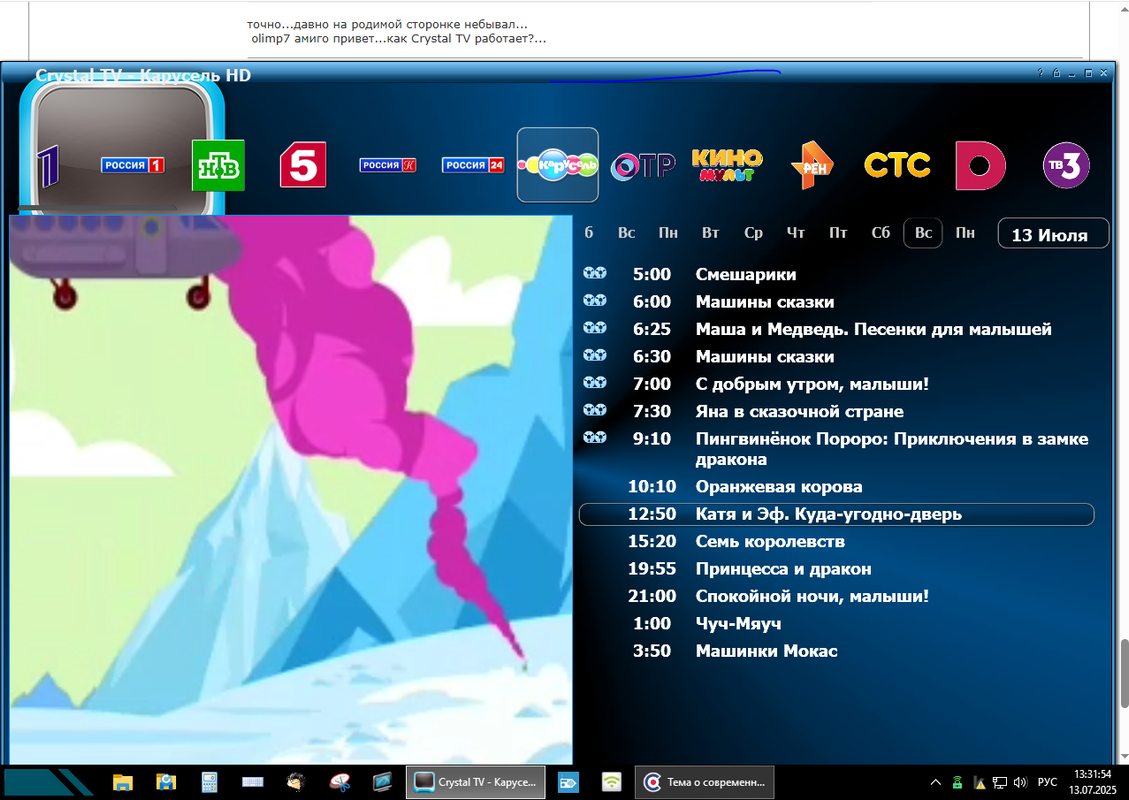This screenshot has width=1129, height=800.
Task: Click archive icon beside 6:30 Машины сказки
Action: click(595, 355)
